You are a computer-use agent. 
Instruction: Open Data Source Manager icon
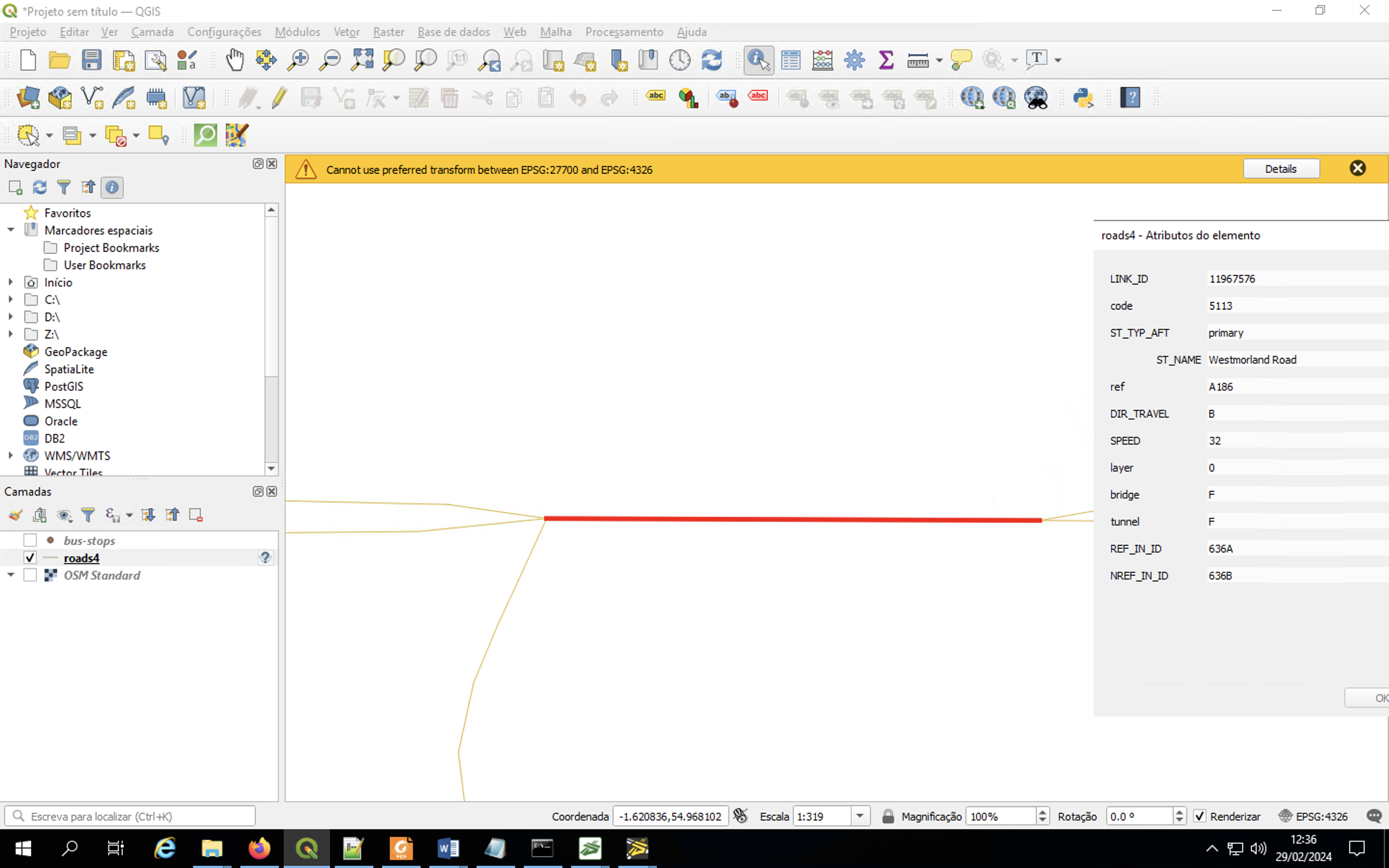tap(28, 97)
